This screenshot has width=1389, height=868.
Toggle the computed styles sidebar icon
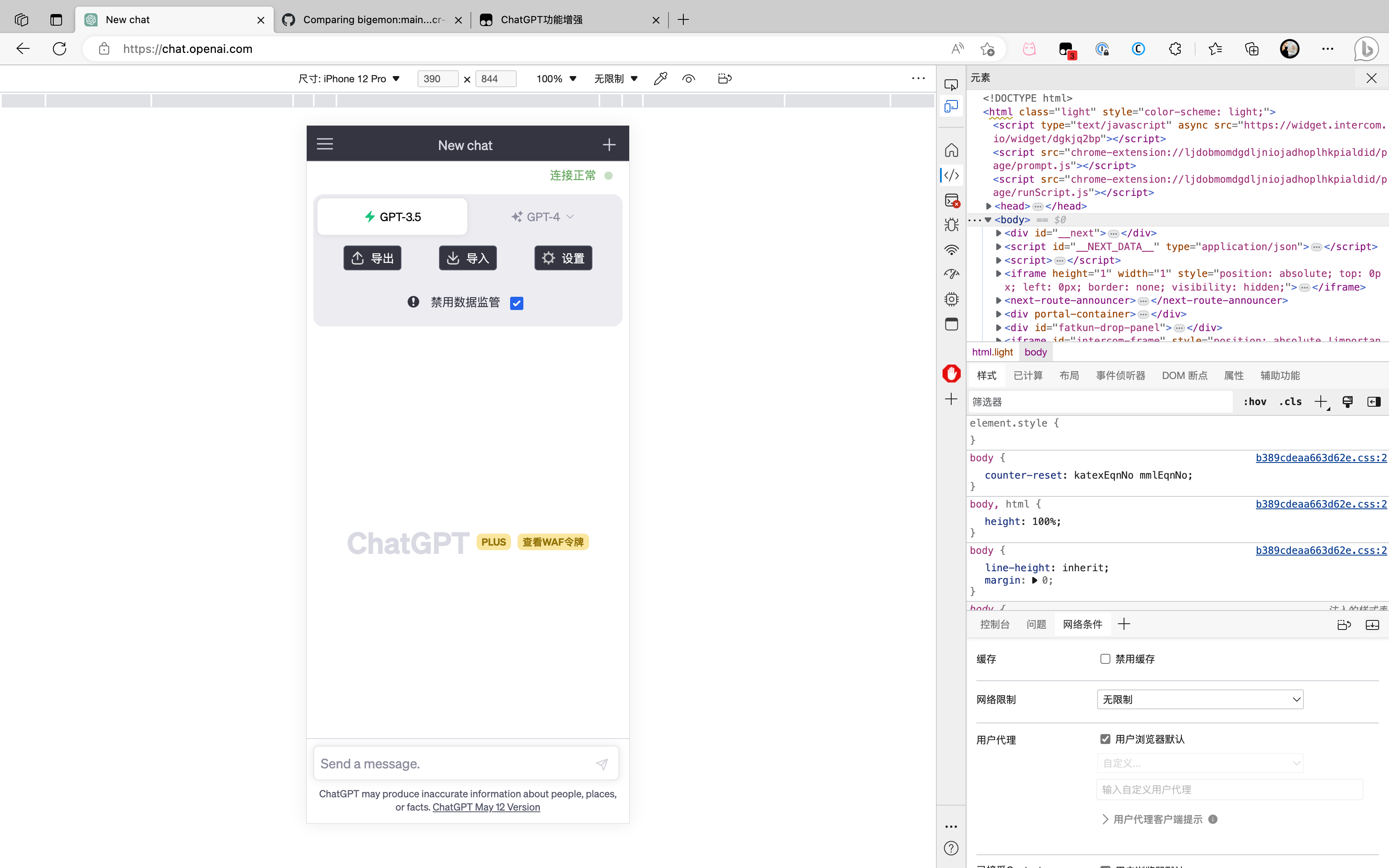(x=1374, y=402)
